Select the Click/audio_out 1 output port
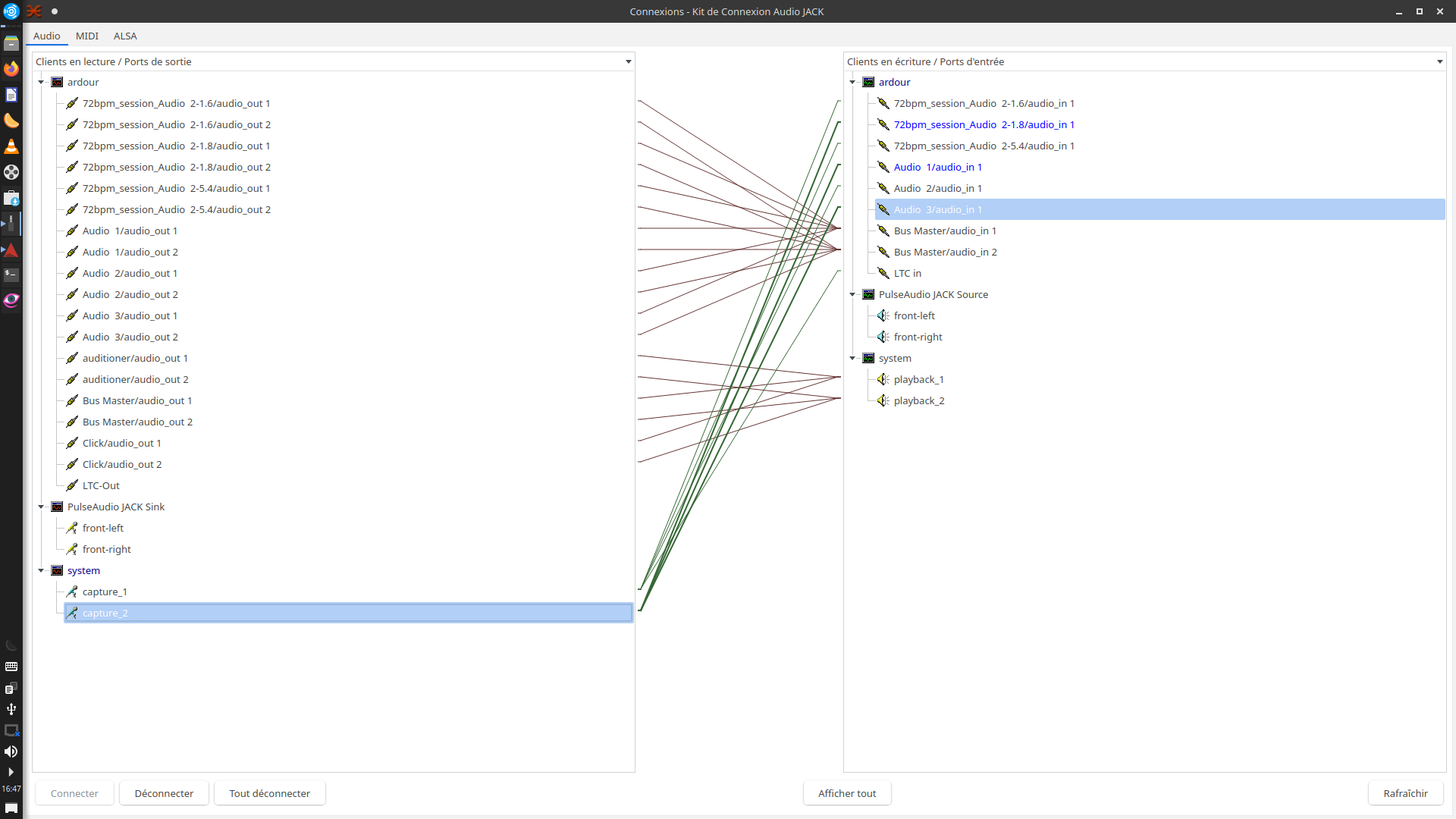This screenshot has height=819, width=1456. click(121, 443)
